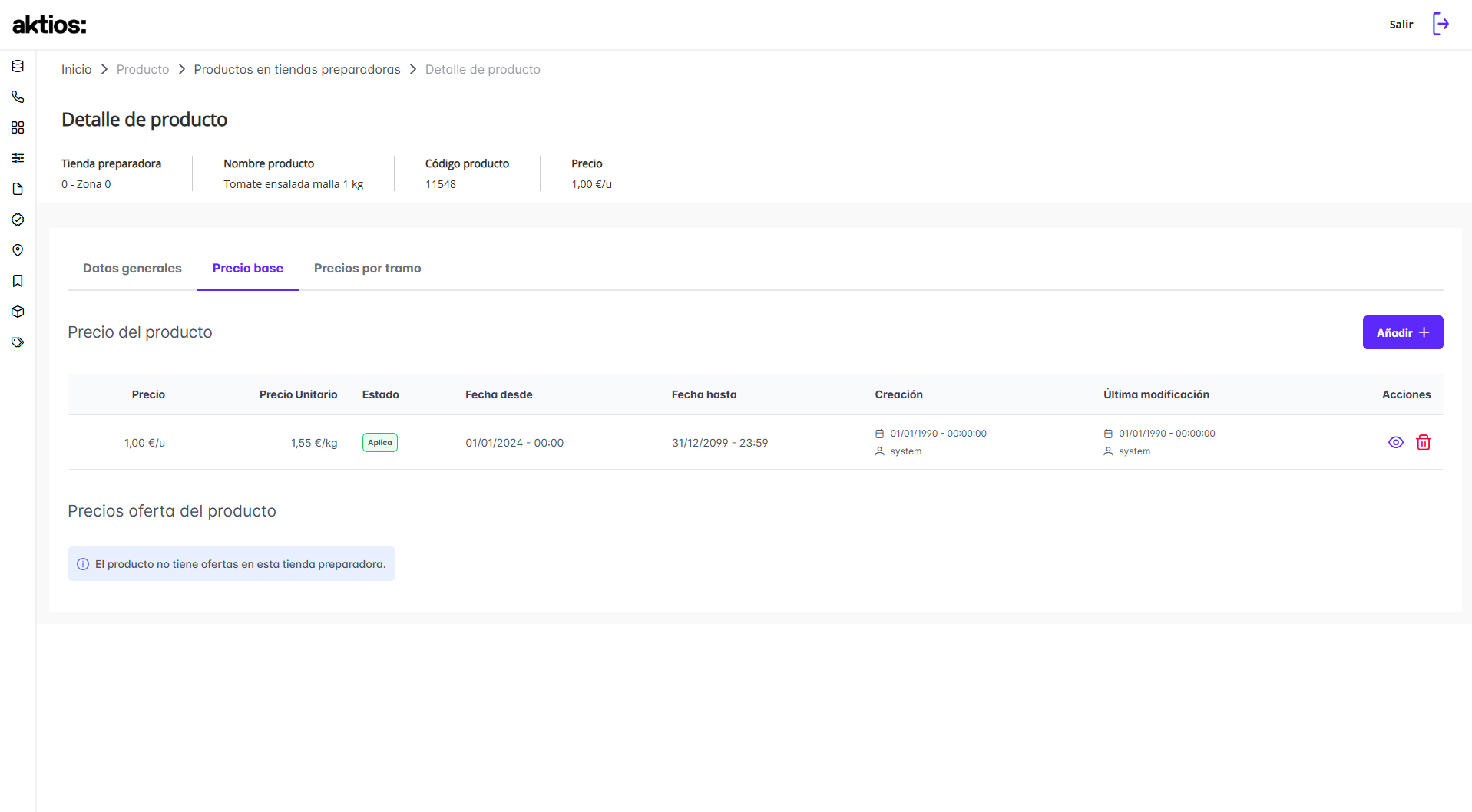The image size is (1472, 812).
Task: Open the price tag sidebar icon
Action: click(x=18, y=342)
